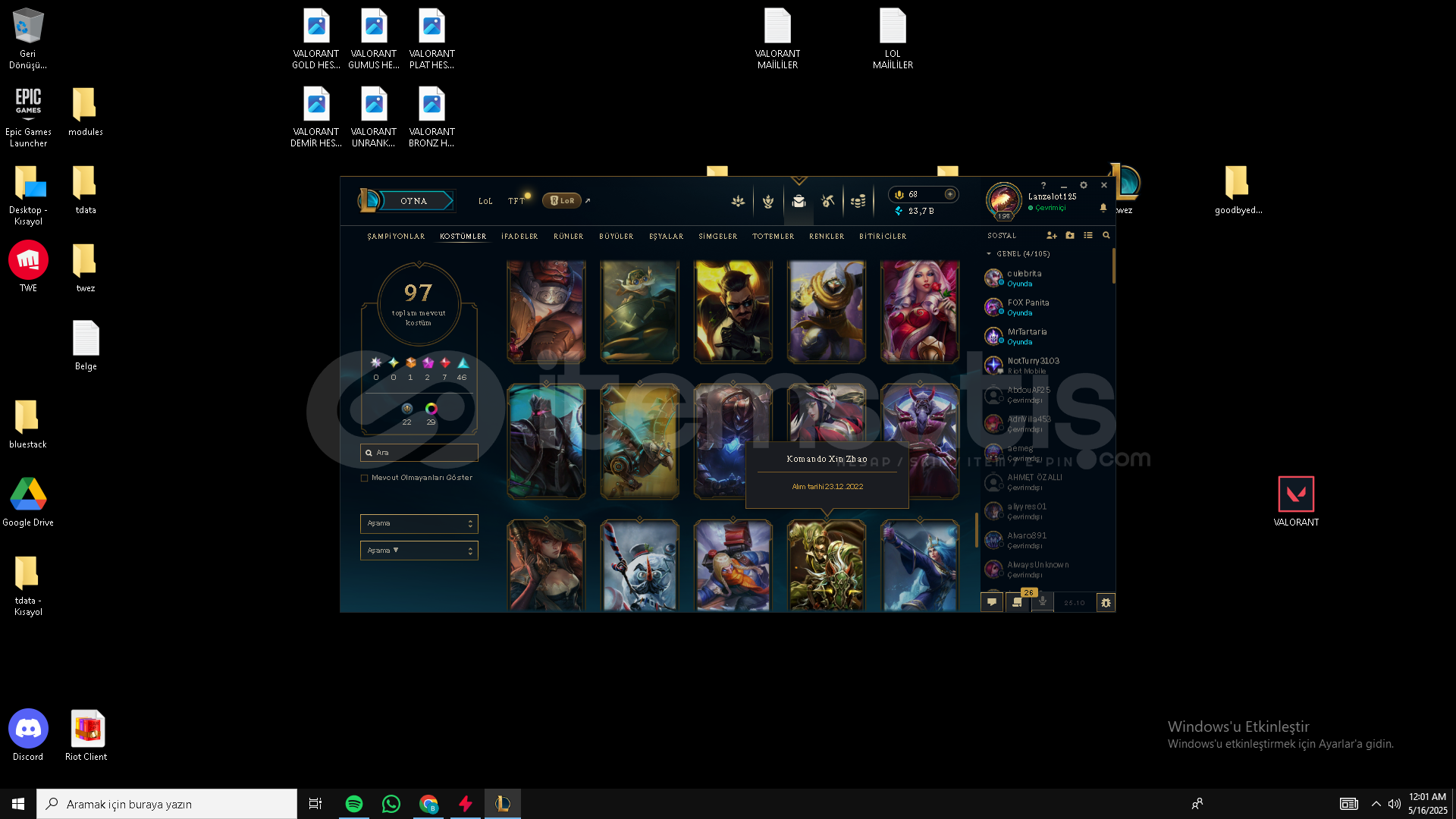Select friend Alvaro891
Image resolution: width=1456 pixels, height=819 pixels.
pos(1046,541)
